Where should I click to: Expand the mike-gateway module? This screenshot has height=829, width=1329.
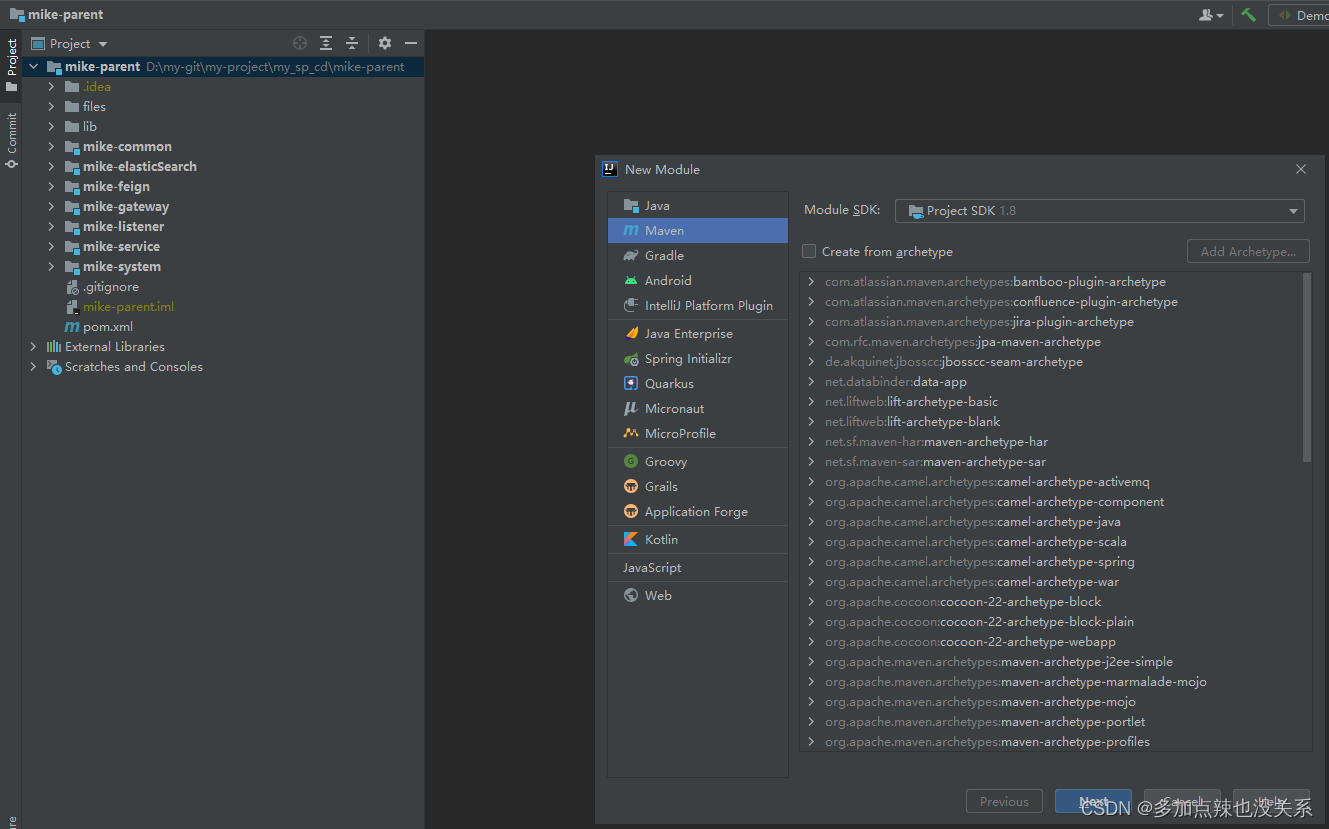pos(51,206)
